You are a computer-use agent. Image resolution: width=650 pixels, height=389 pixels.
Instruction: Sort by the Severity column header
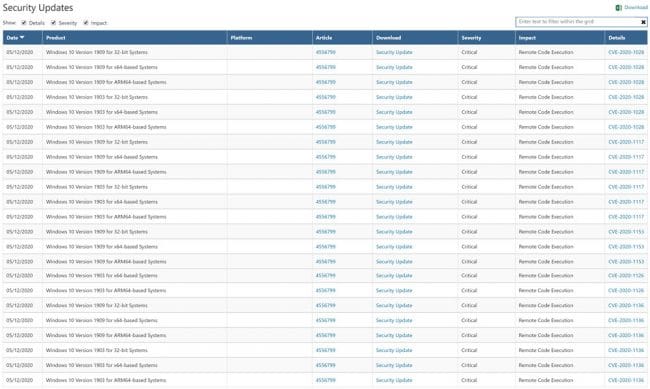[x=471, y=38]
